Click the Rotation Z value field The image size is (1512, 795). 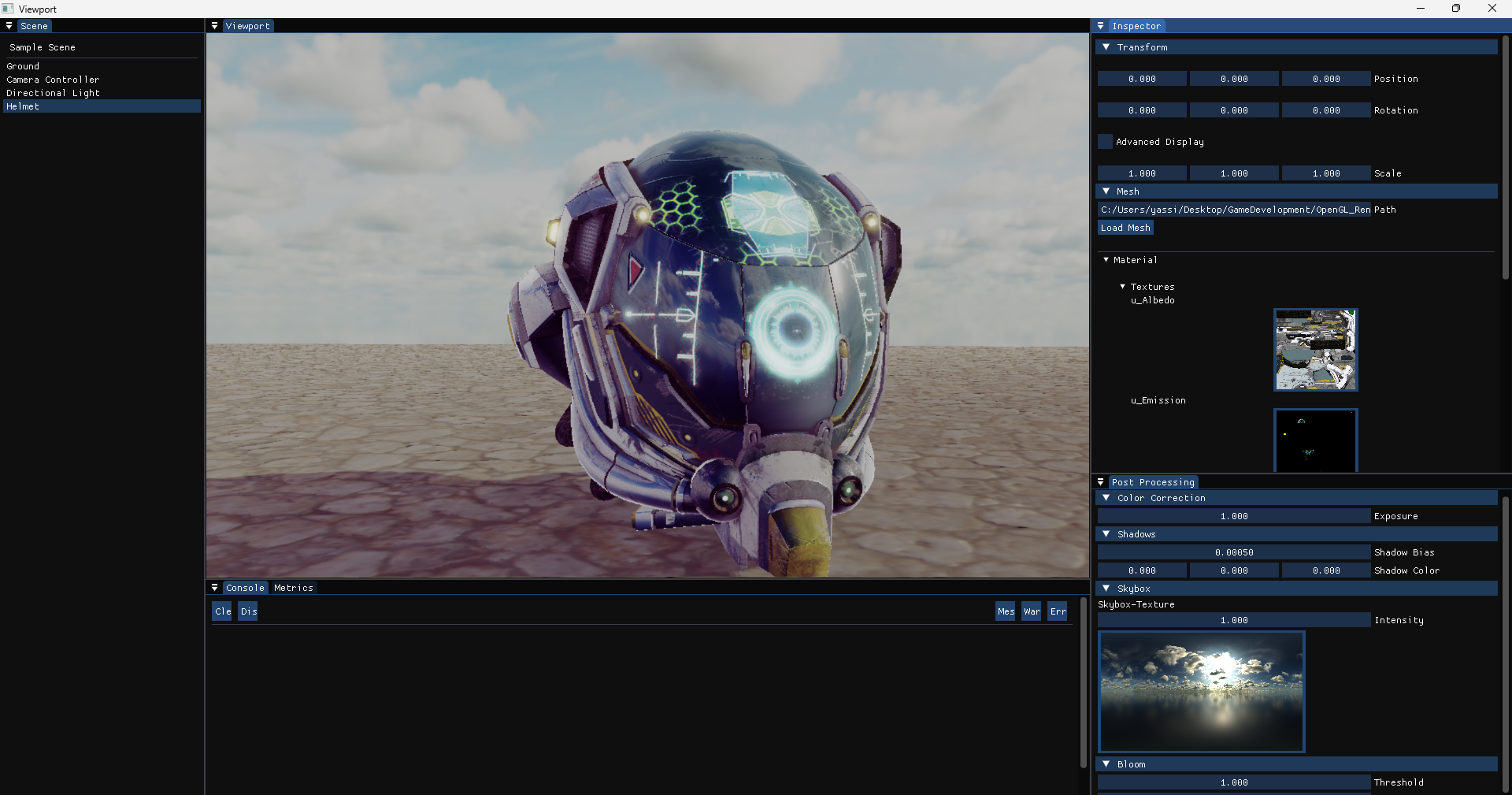pos(1326,110)
